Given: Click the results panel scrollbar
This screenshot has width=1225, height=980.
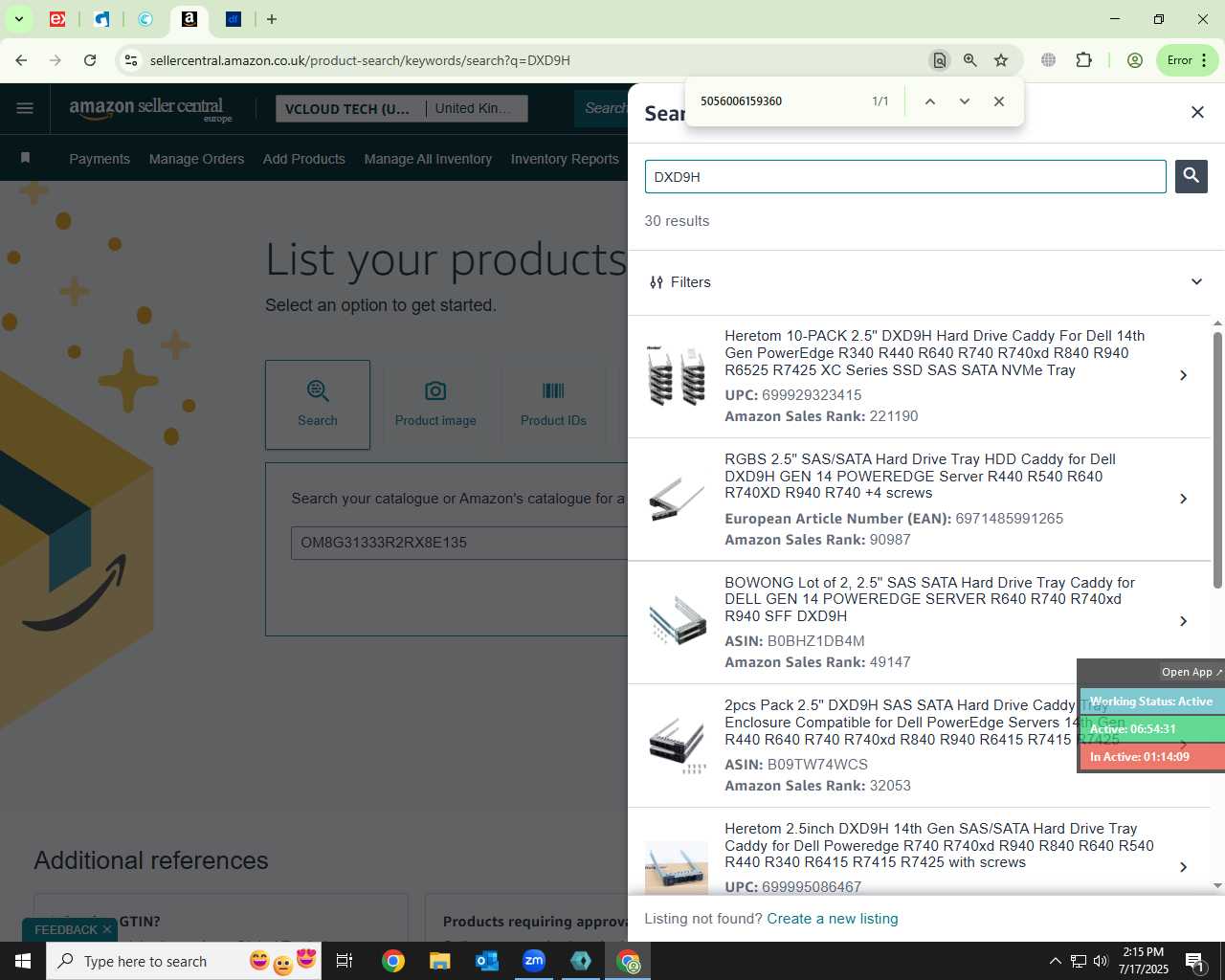Looking at the screenshot, I should [x=1217, y=459].
